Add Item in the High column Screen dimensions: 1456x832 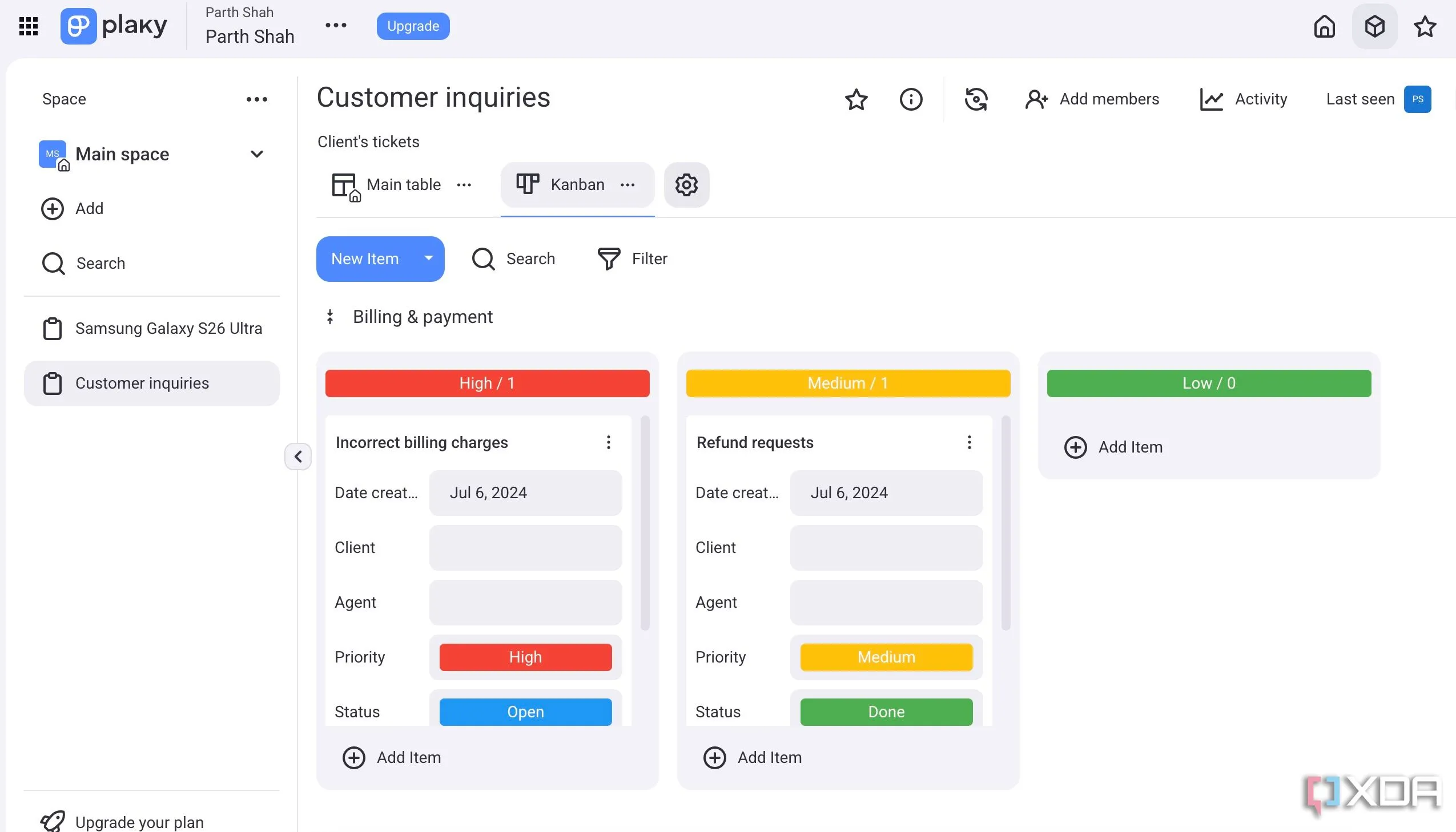tap(392, 758)
